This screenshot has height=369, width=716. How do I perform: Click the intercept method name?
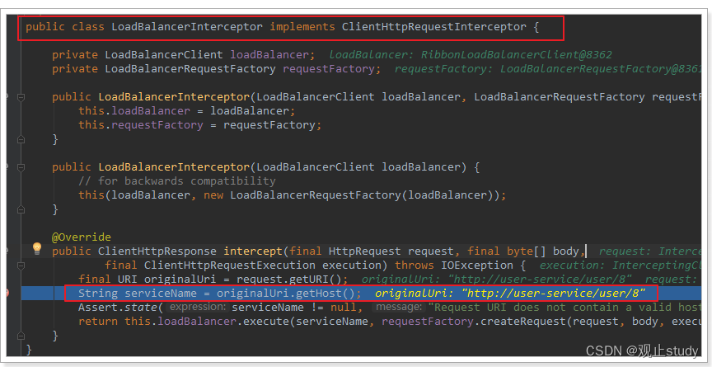[253, 251]
